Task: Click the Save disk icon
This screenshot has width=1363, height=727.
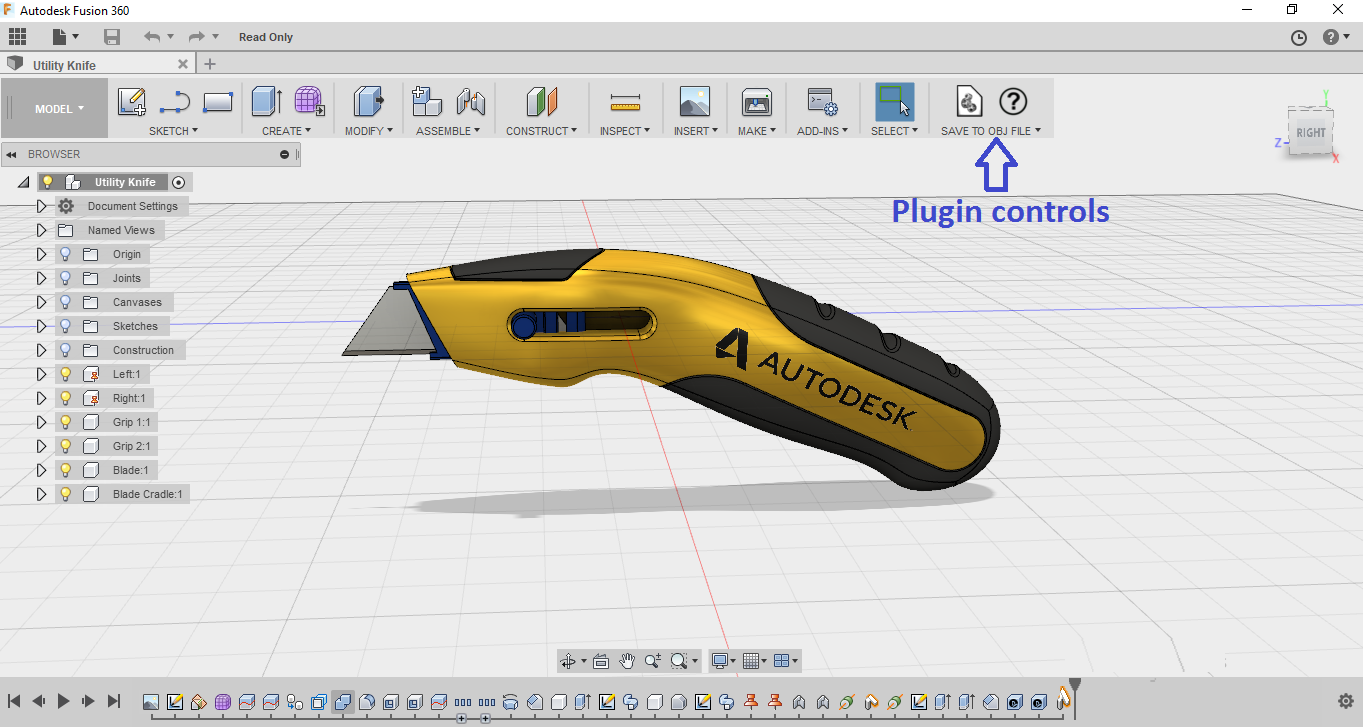Action: click(112, 37)
